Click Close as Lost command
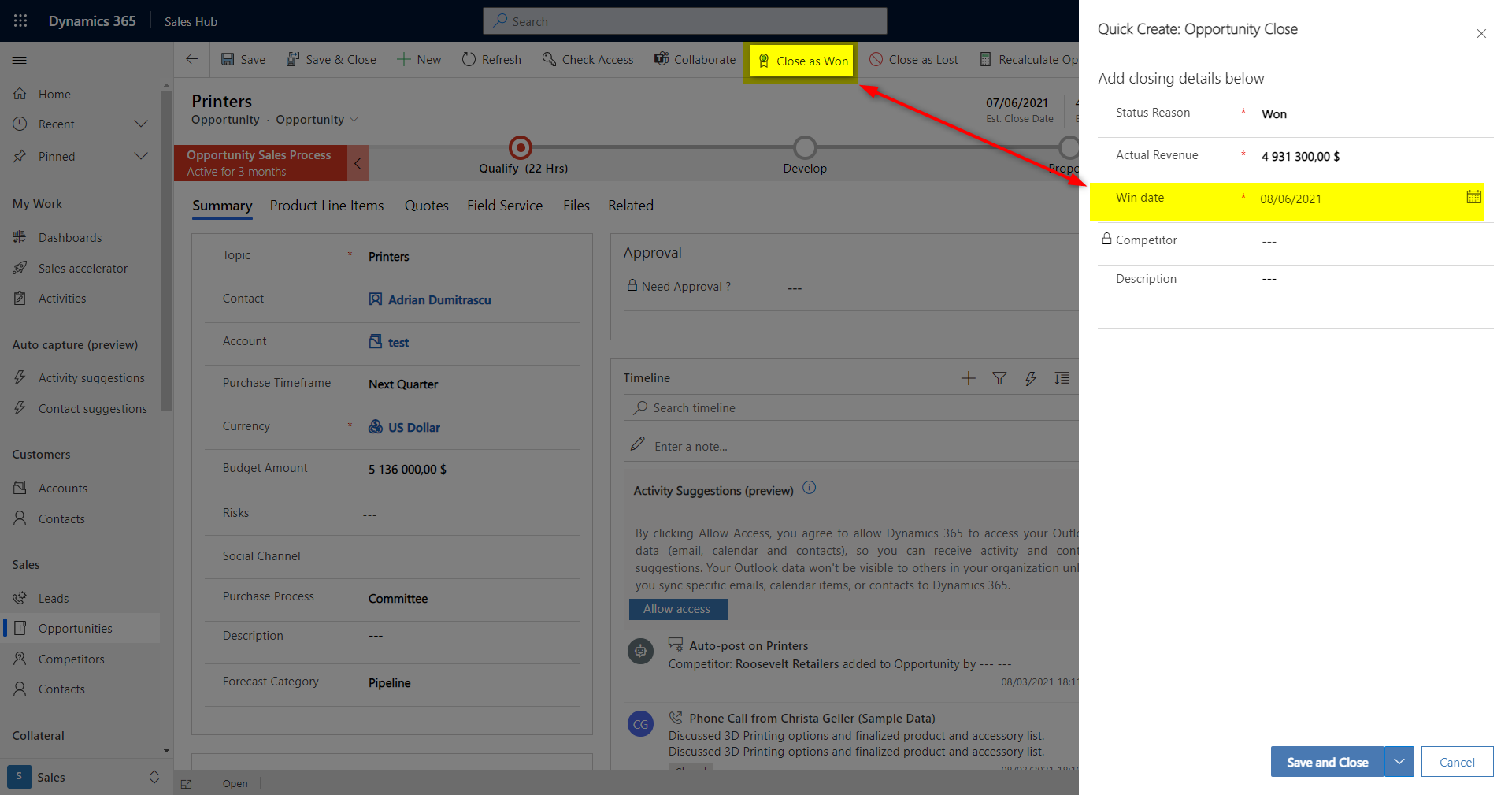This screenshot has height=795, width=1512. [913, 60]
